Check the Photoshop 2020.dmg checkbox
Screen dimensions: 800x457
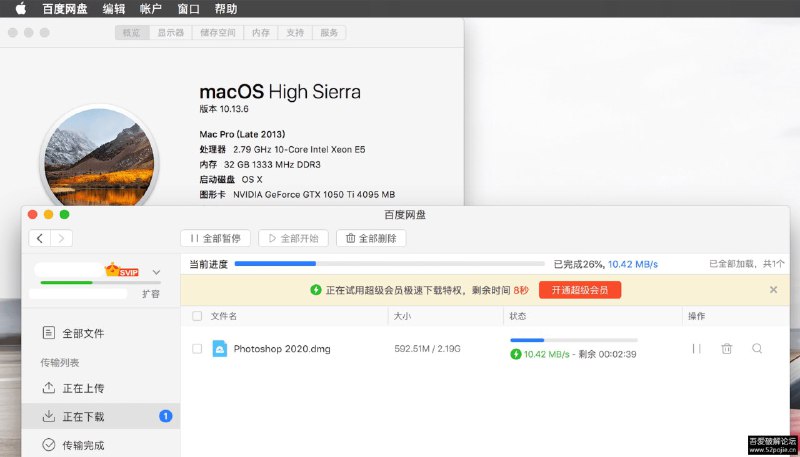tap(197, 349)
